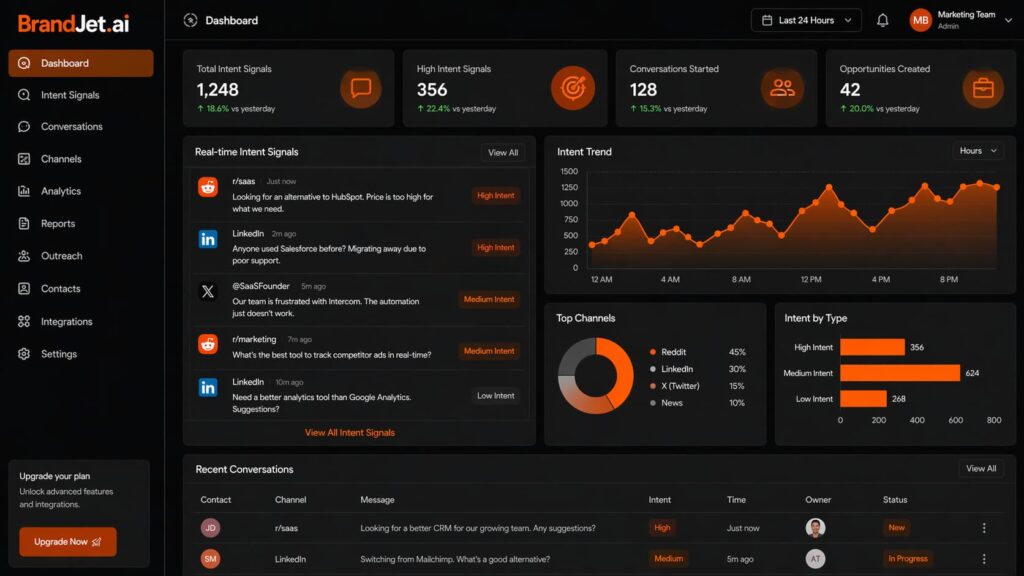Viewport: 1024px width, 576px height.
Task: Open notifications bell
Action: click(882, 20)
